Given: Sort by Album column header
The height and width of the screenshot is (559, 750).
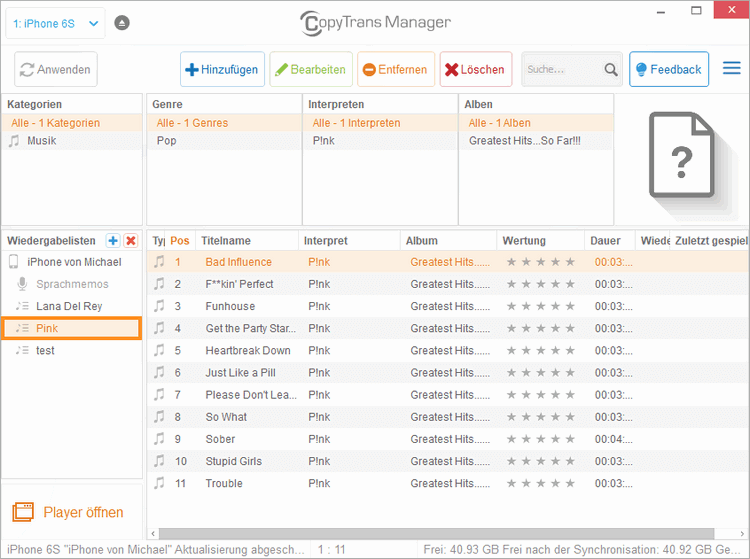Looking at the screenshot, I should [x=448, y=241].
